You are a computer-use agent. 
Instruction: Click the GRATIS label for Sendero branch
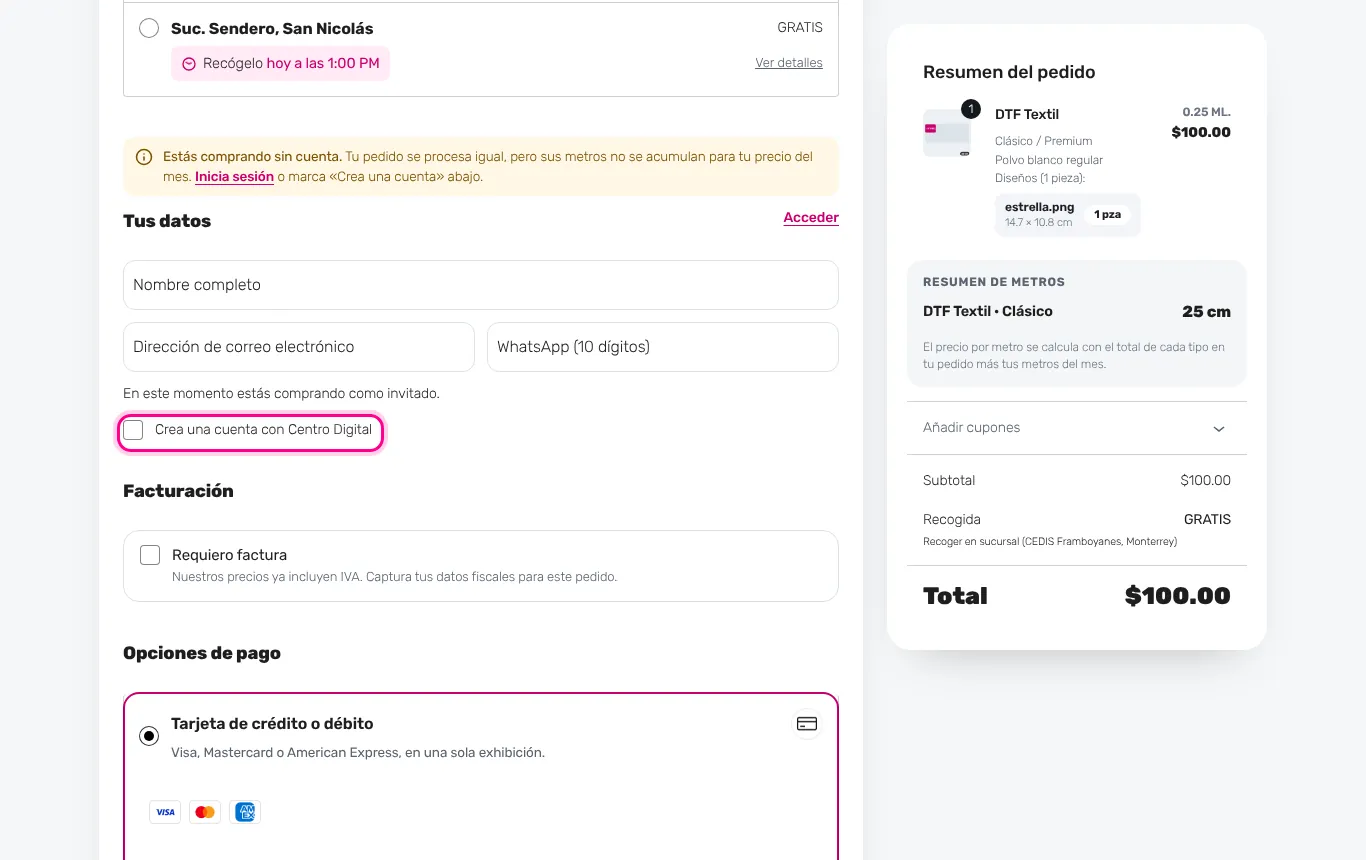800,28
